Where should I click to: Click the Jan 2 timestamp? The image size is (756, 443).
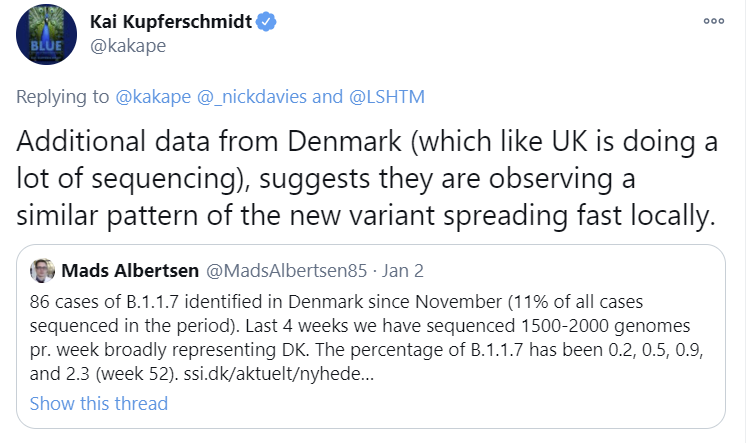pos(402,271)
